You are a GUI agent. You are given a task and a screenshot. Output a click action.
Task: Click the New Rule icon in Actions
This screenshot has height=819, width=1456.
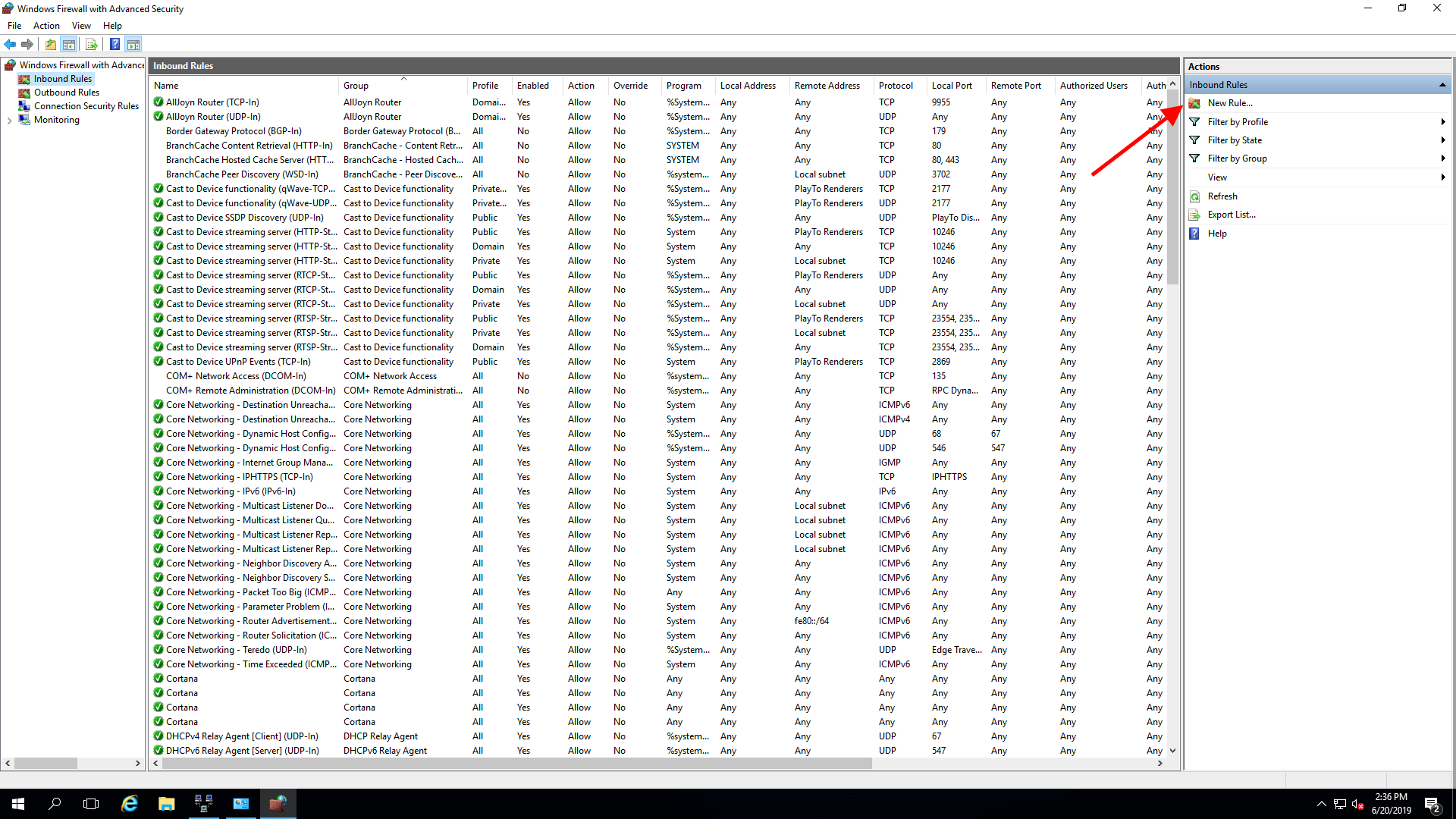[1195, 103]
